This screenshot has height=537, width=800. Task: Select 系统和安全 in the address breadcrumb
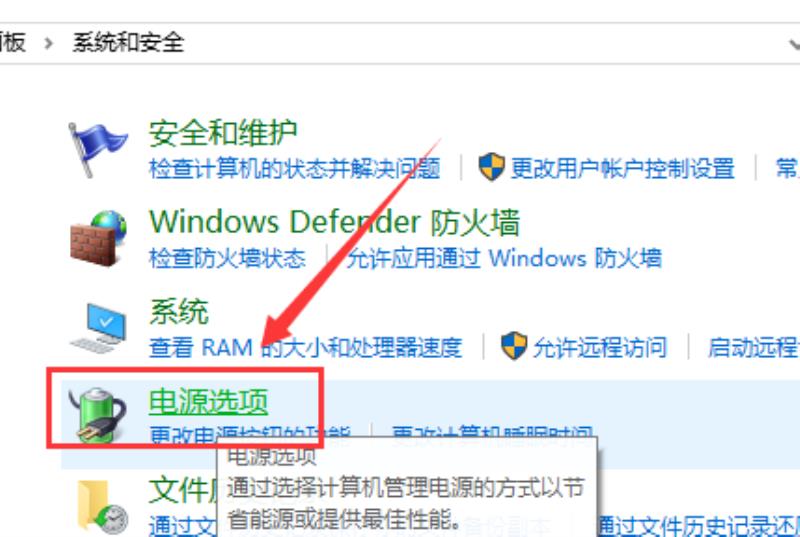coord(128,42)
